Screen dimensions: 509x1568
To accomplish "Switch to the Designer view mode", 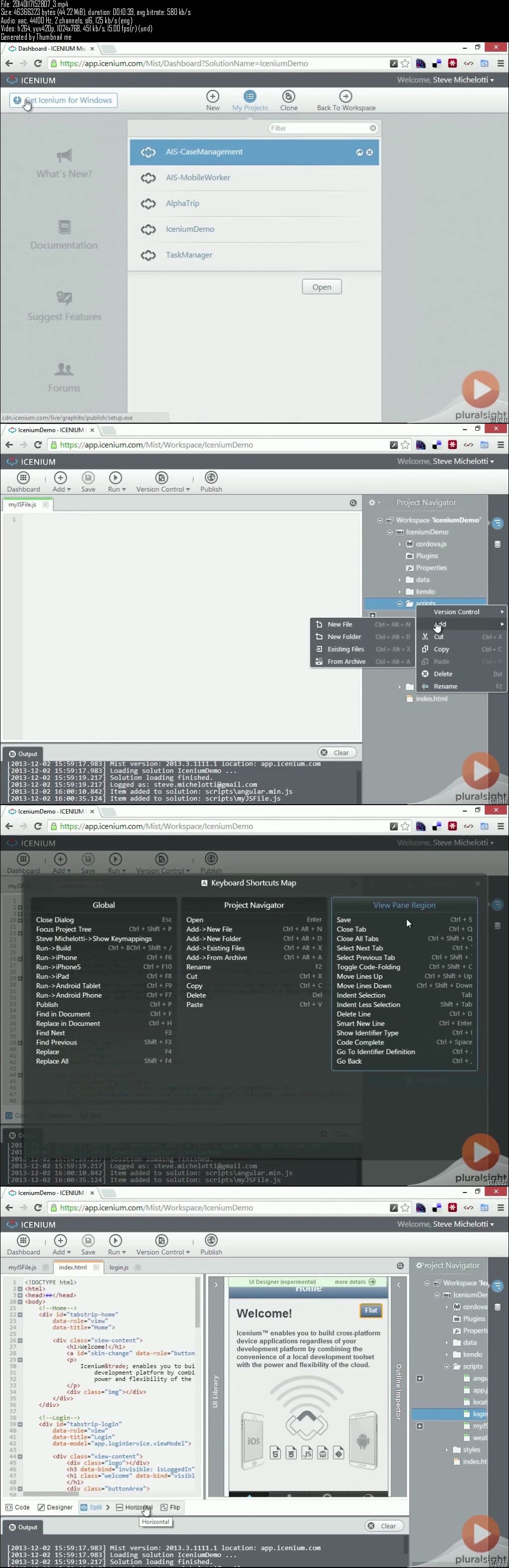I will pyautogui.click(x=55, y=1507).
